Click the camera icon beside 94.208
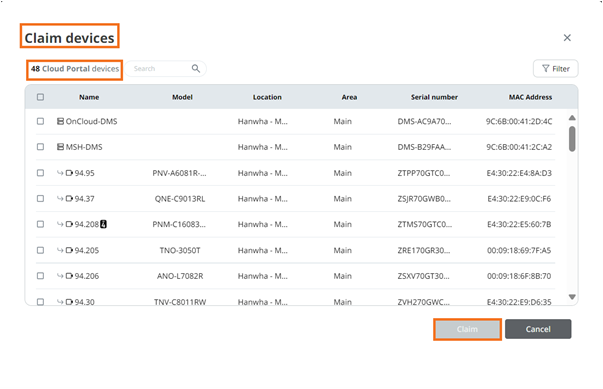This screenshot has height=389, width=603. pos(69,224)
